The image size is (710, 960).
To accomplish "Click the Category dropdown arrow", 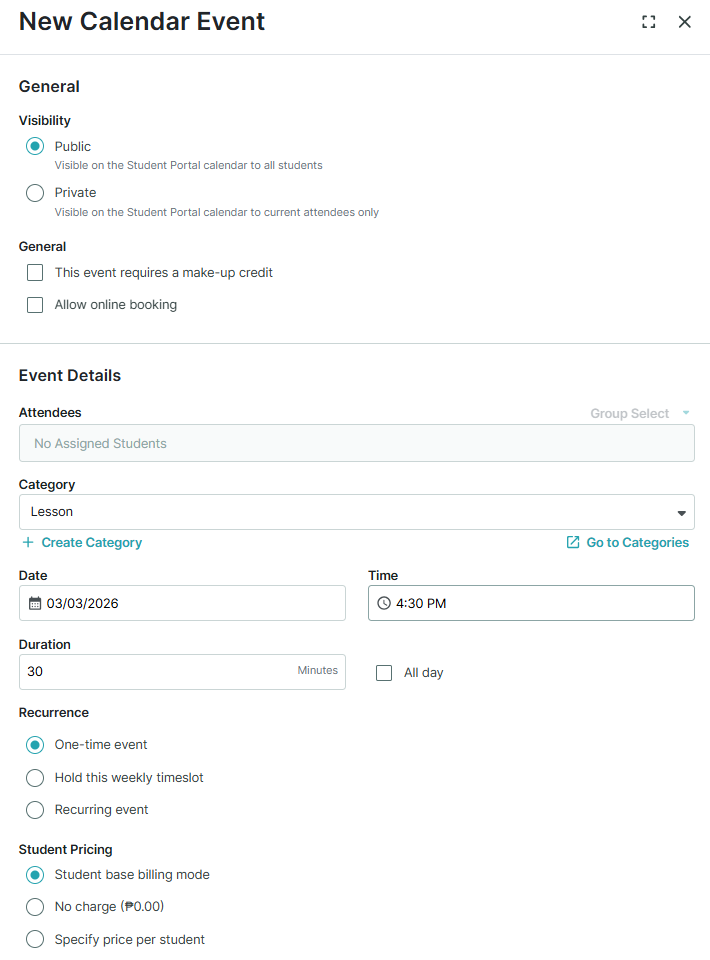I will pyautogui.click(x=683, y=511).
